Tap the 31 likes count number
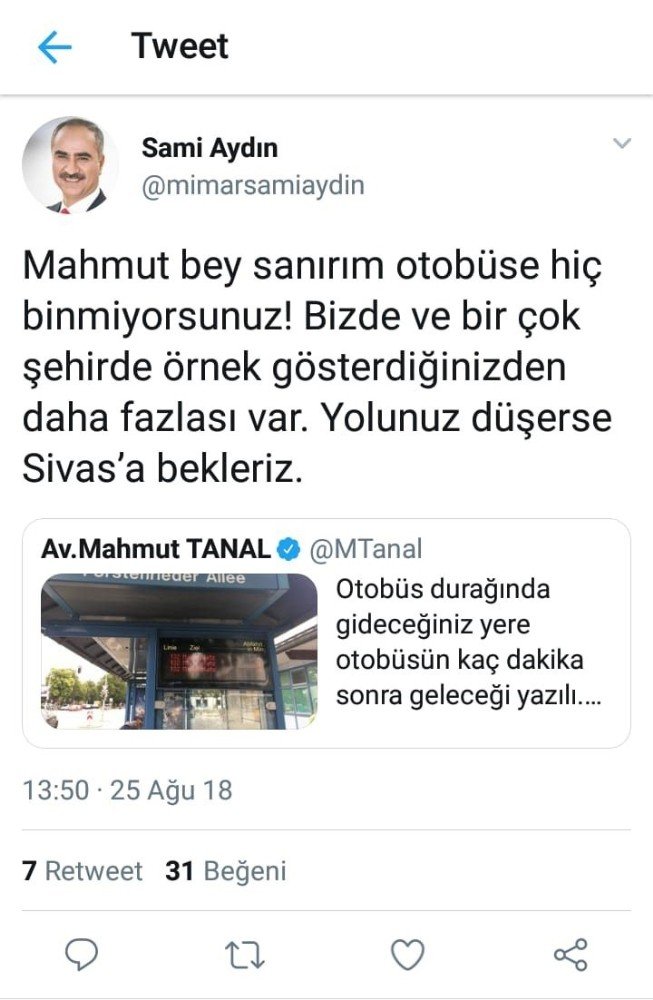The width and height of the screenshot is (653, 1000). coord(179,871)
